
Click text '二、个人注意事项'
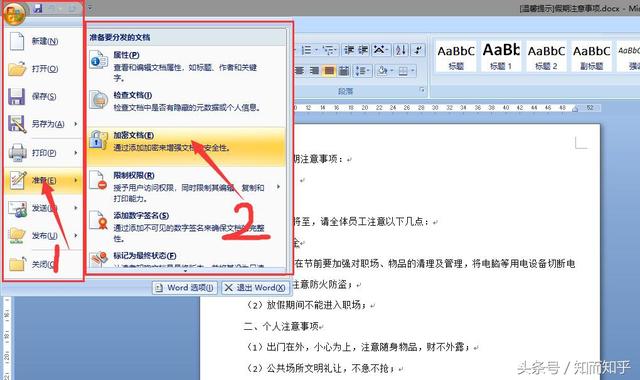[x=281, y=326]
